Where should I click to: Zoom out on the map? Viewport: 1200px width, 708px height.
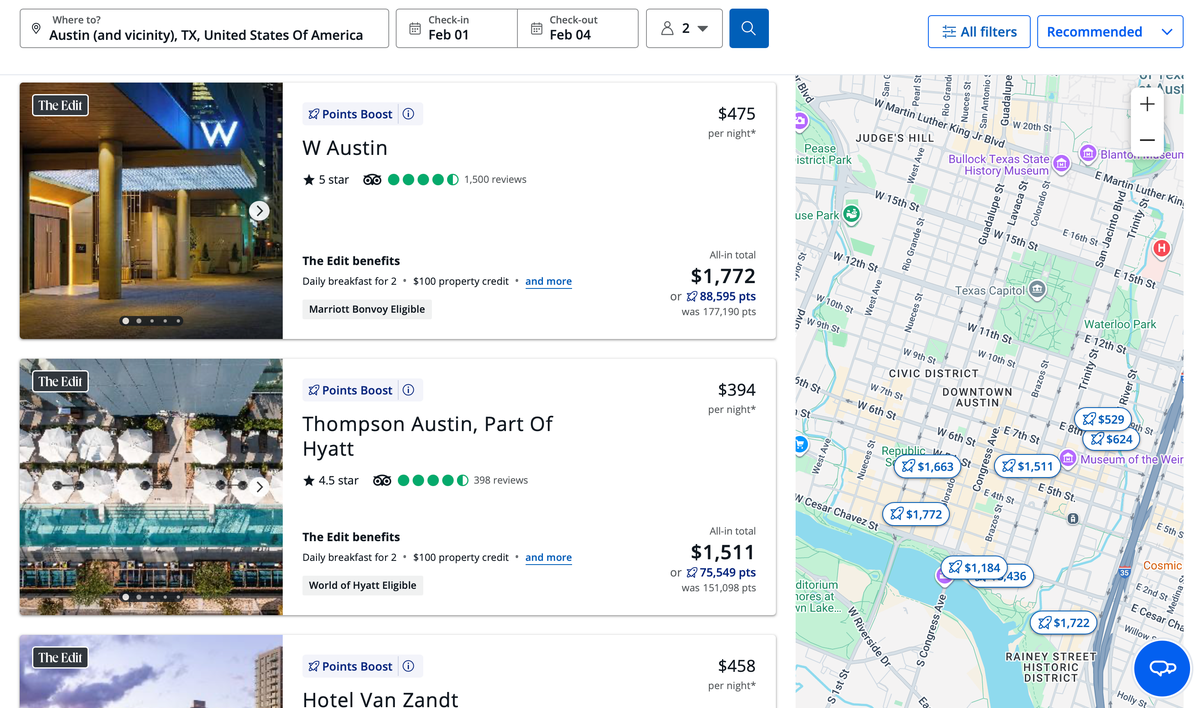[x=1147, y=140]
